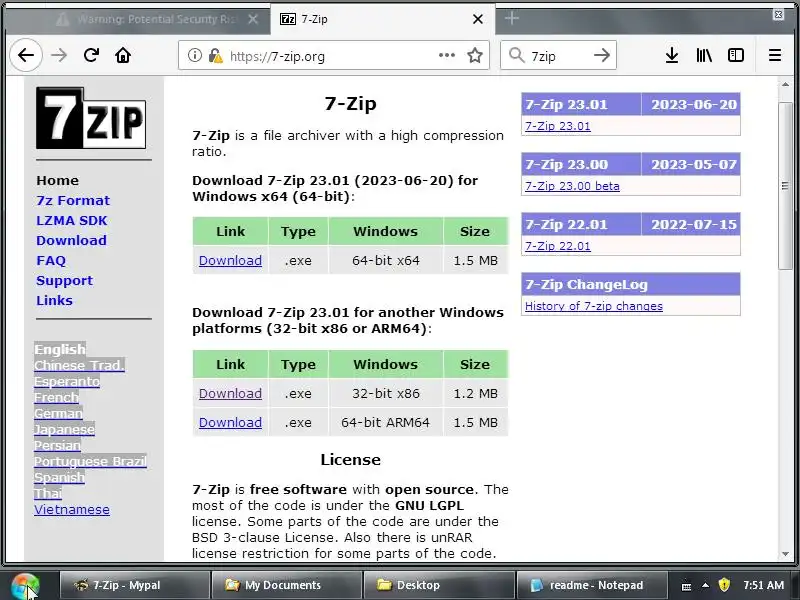The width and height of the screenshot is (800, 600).
Task: Click the search field containing 7zip
Action: point(559,55)
